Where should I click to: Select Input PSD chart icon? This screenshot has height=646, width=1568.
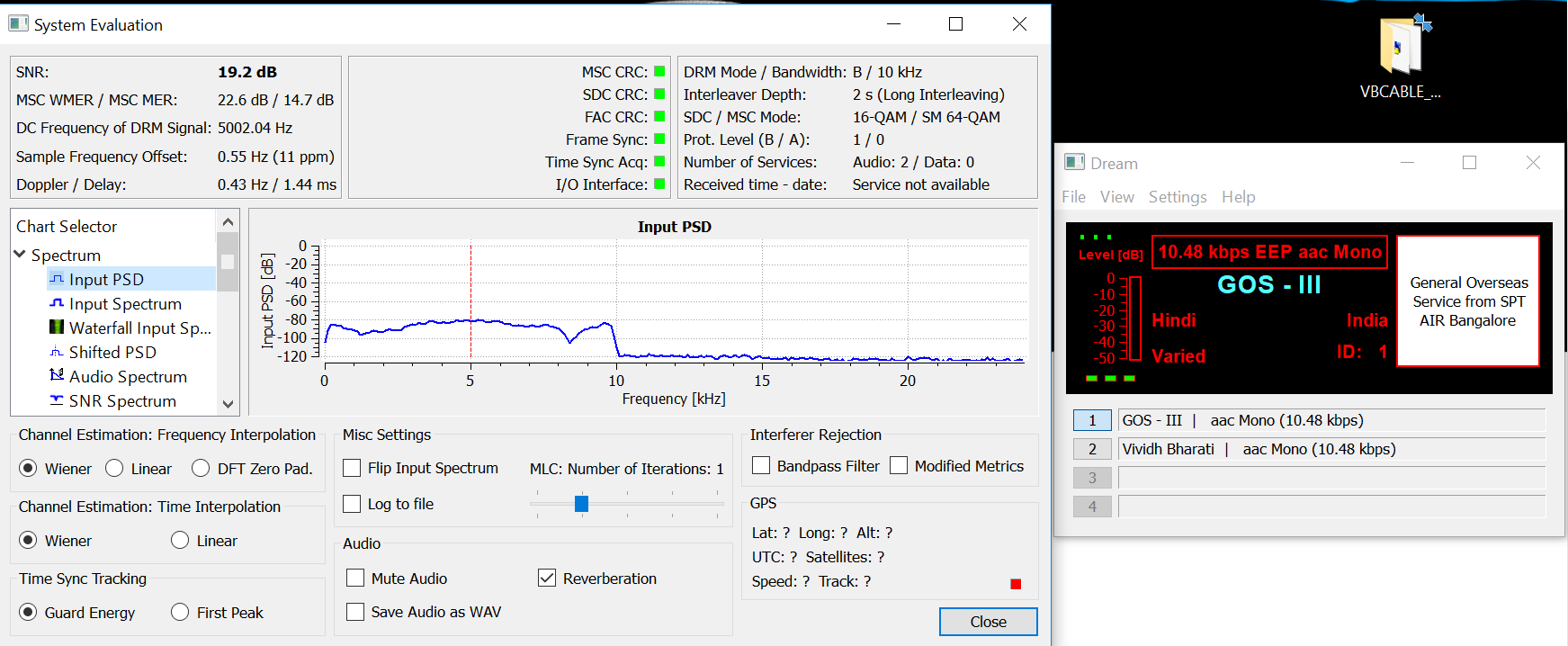[x=57, y=279]
